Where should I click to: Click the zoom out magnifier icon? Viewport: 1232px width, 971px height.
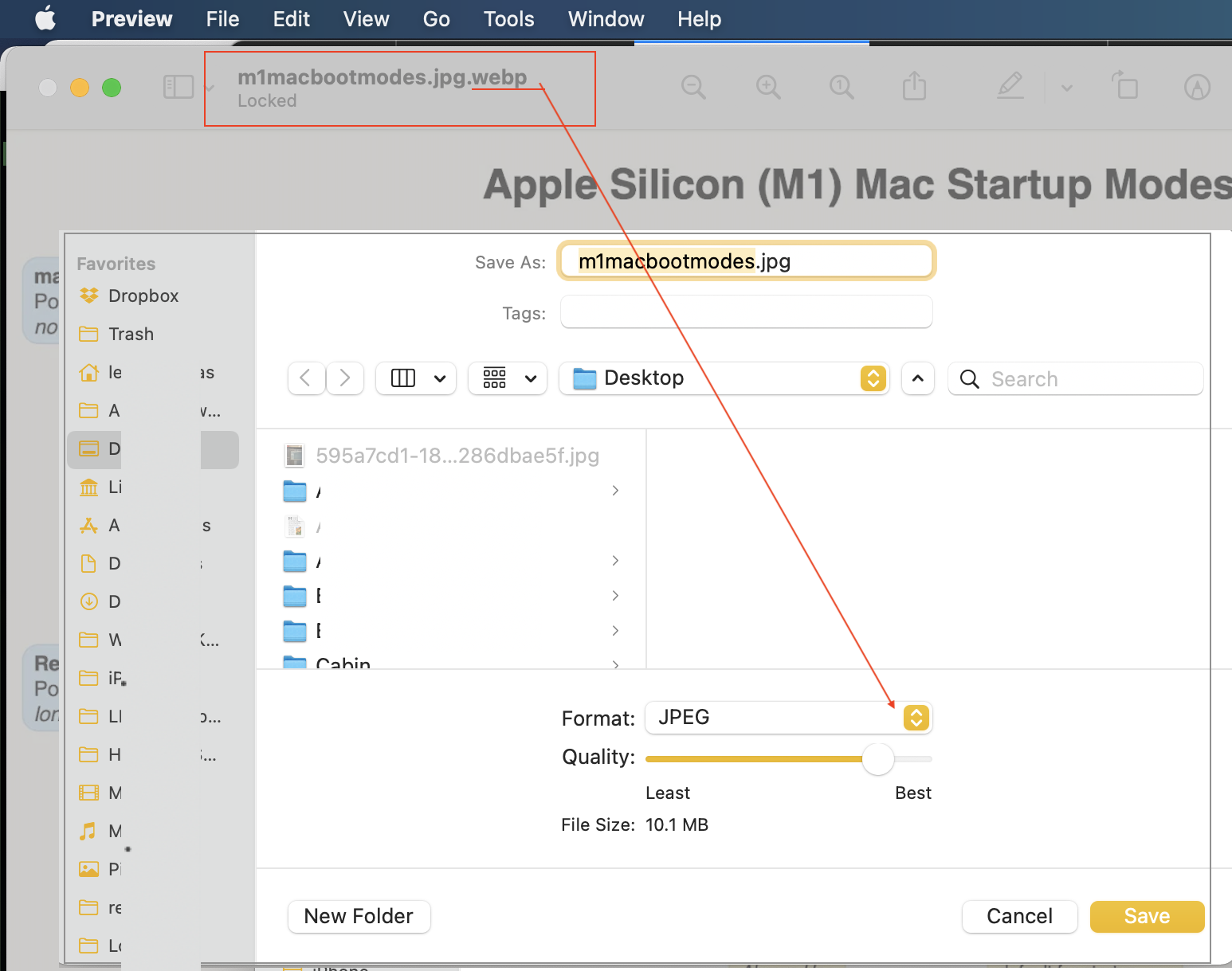pos(693,87)
